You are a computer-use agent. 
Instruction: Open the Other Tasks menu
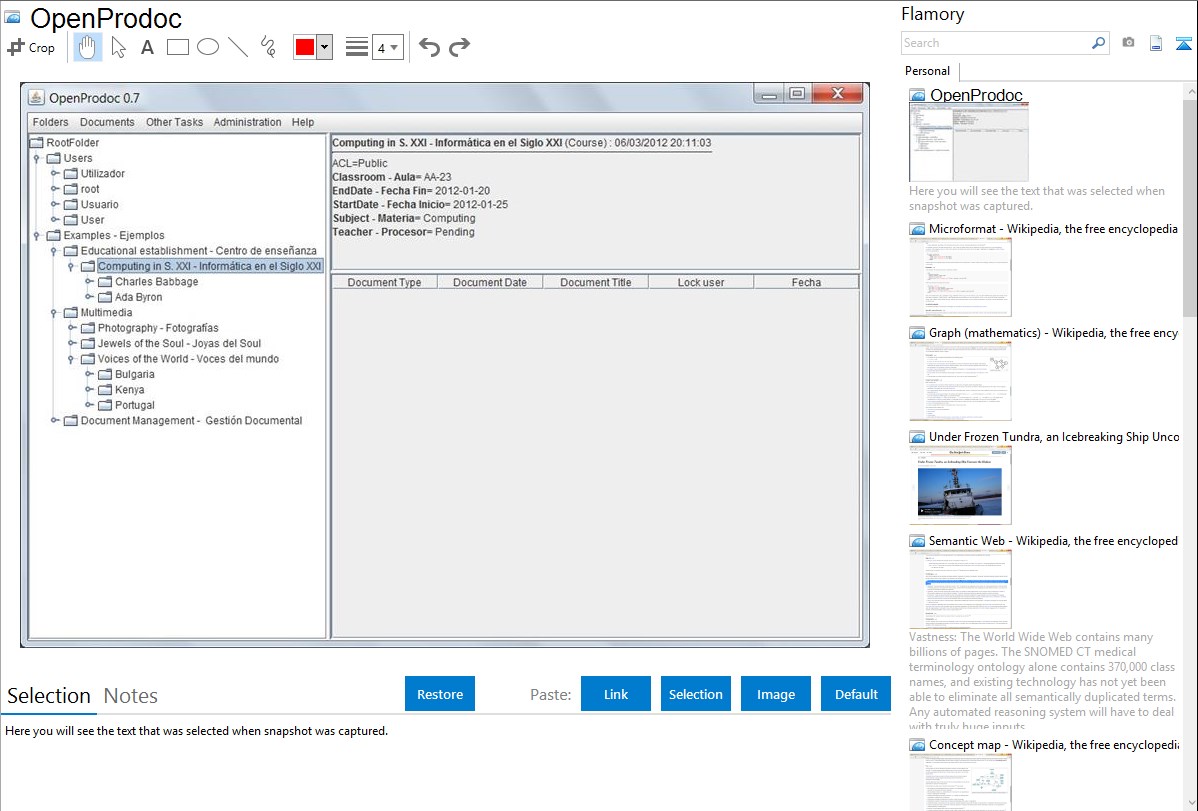174,122
